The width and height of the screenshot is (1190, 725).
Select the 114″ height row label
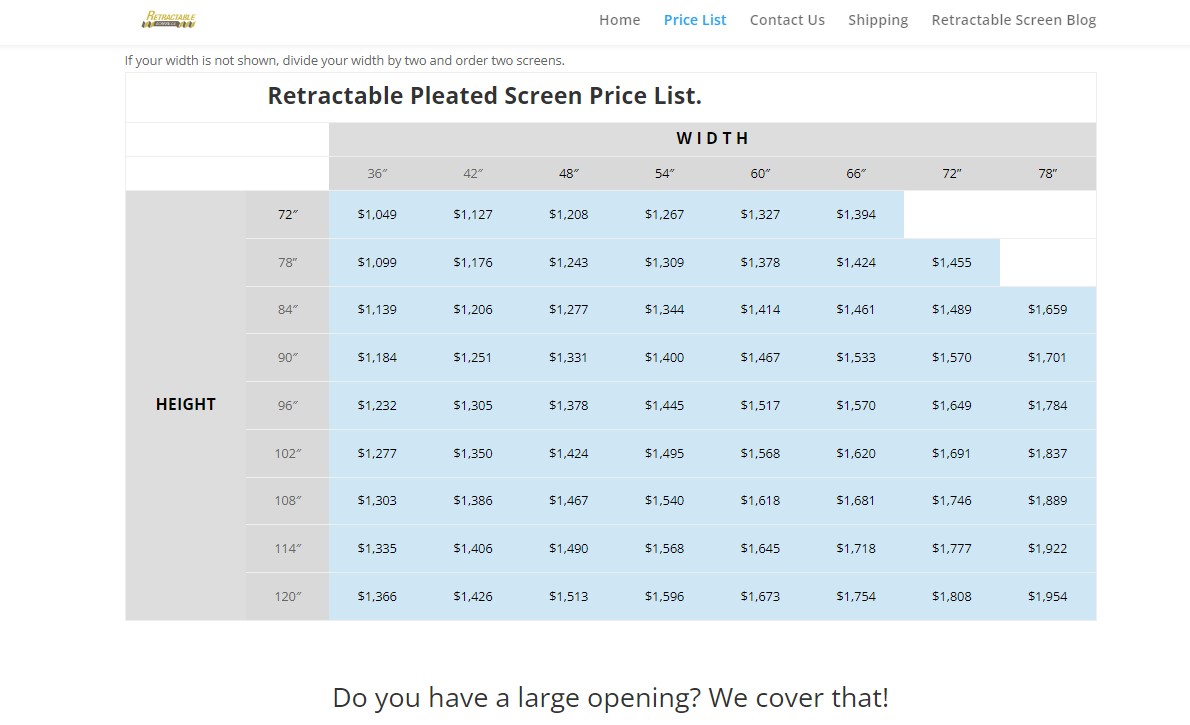288,548
